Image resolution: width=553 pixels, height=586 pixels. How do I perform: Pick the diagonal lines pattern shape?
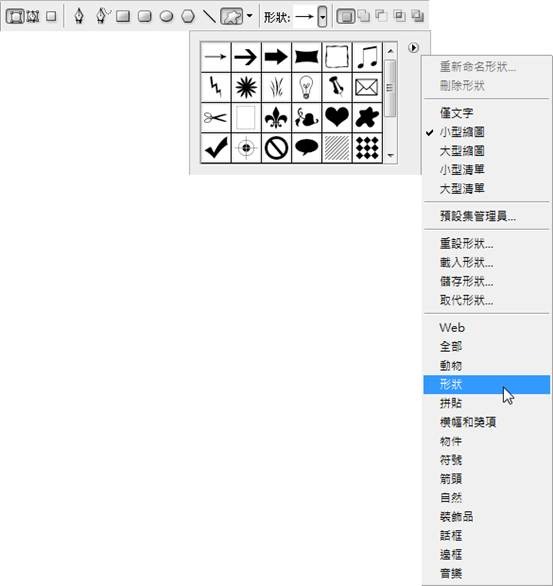[x=337, y=148]
